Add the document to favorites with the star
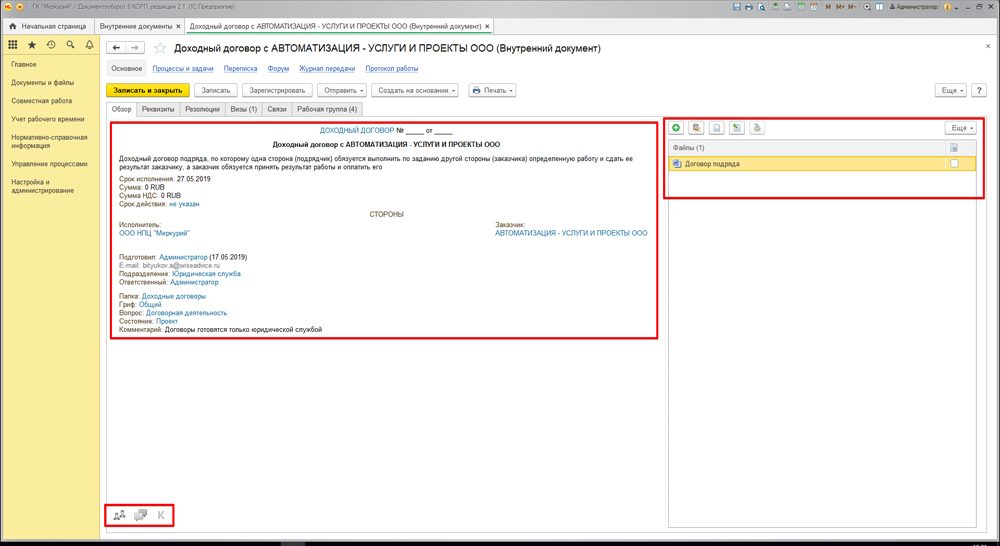 160,48
